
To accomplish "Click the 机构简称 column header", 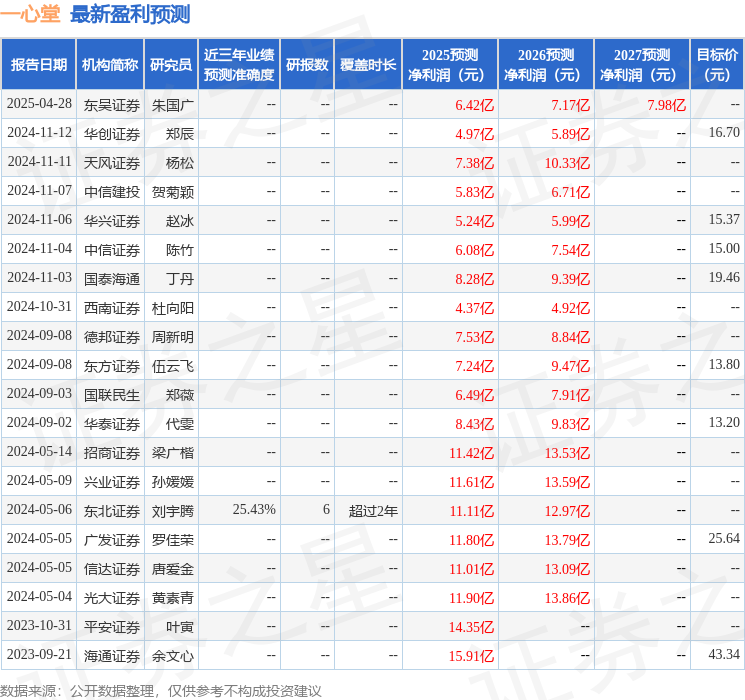I will click(110, 64).
